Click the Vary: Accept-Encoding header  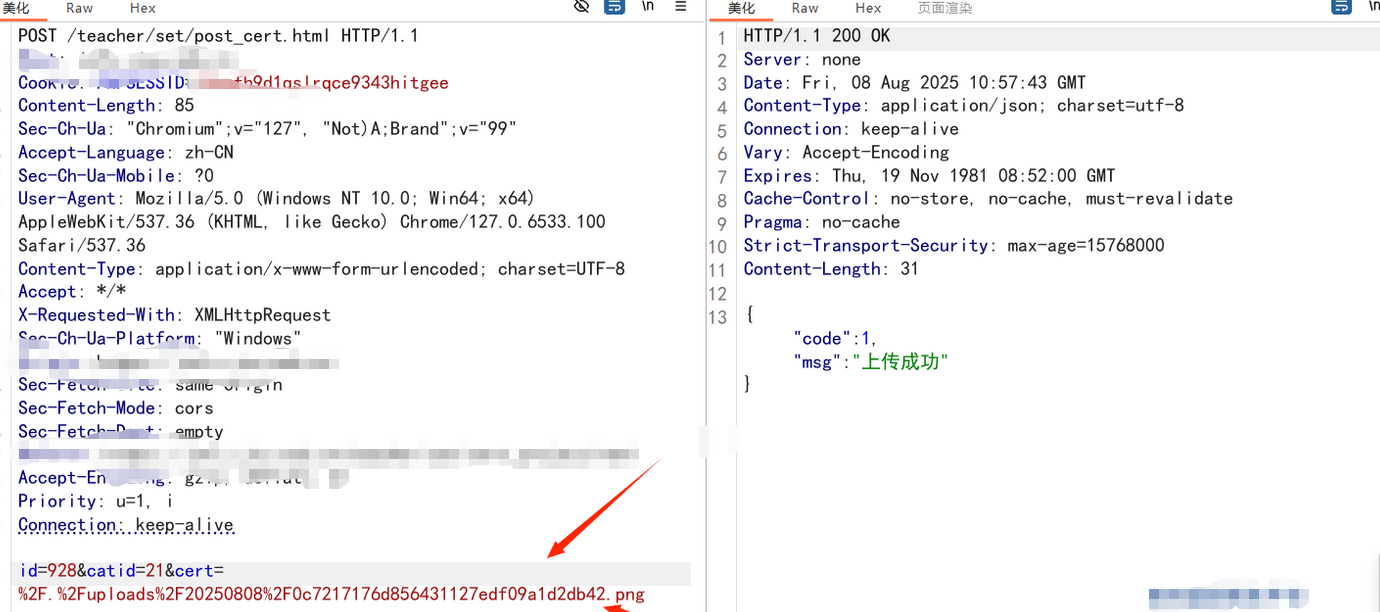(x=846, y=153)
